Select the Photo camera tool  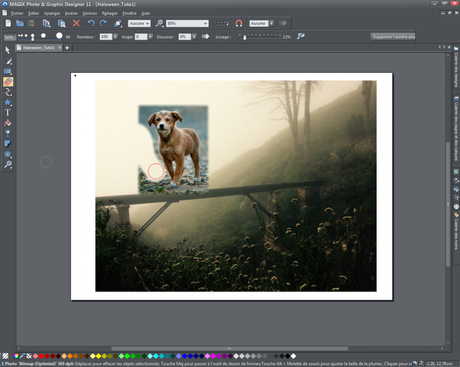8,71
